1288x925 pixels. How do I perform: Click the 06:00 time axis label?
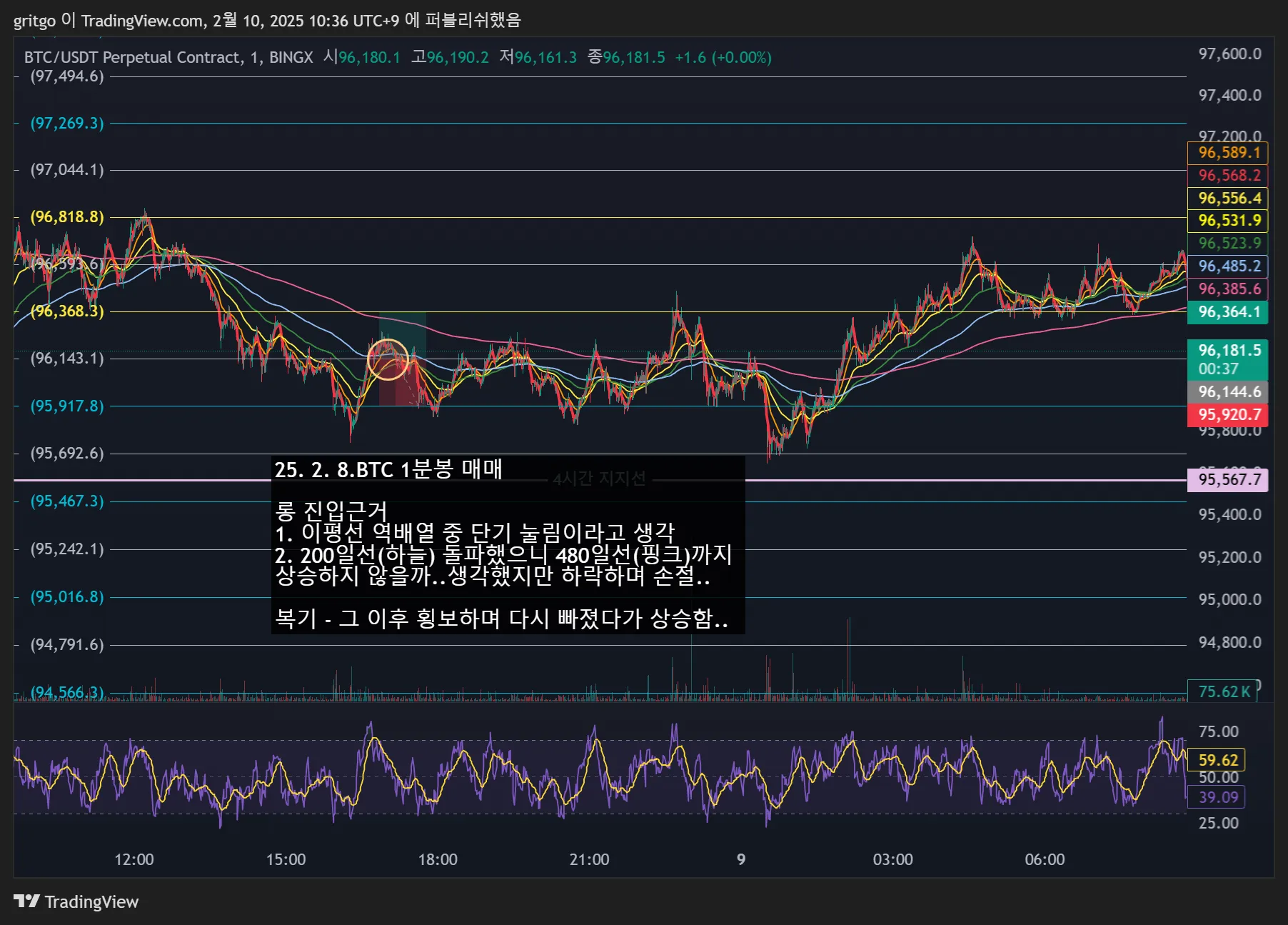(1045, 860)
